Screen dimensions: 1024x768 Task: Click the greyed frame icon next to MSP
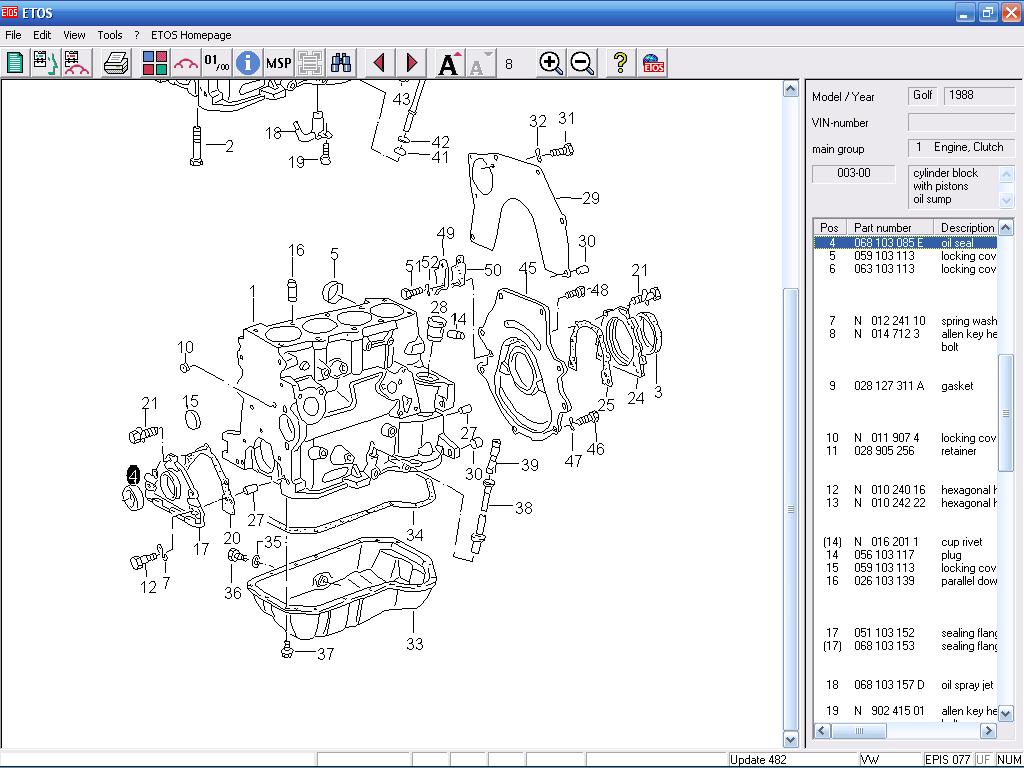tap(310, 63)
